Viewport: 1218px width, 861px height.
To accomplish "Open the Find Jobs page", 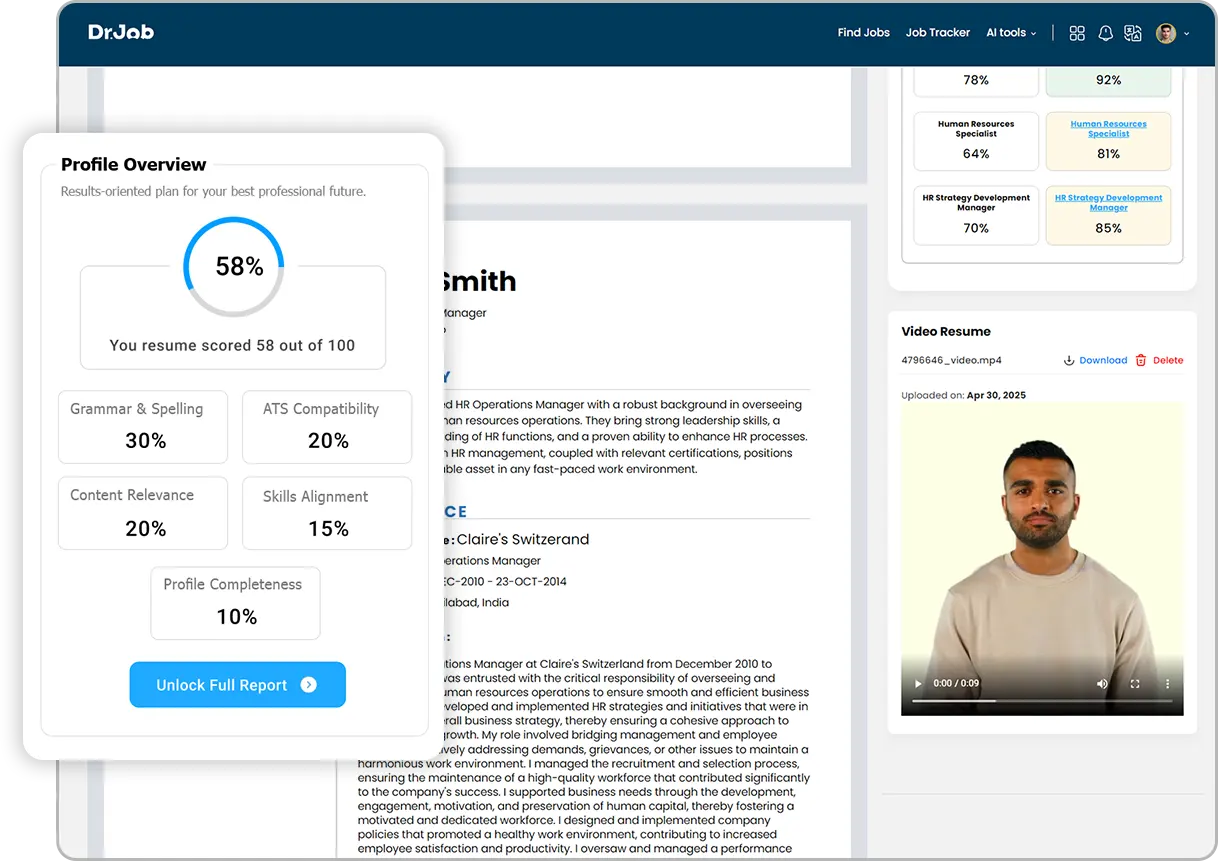I will (x=863, y=33).
